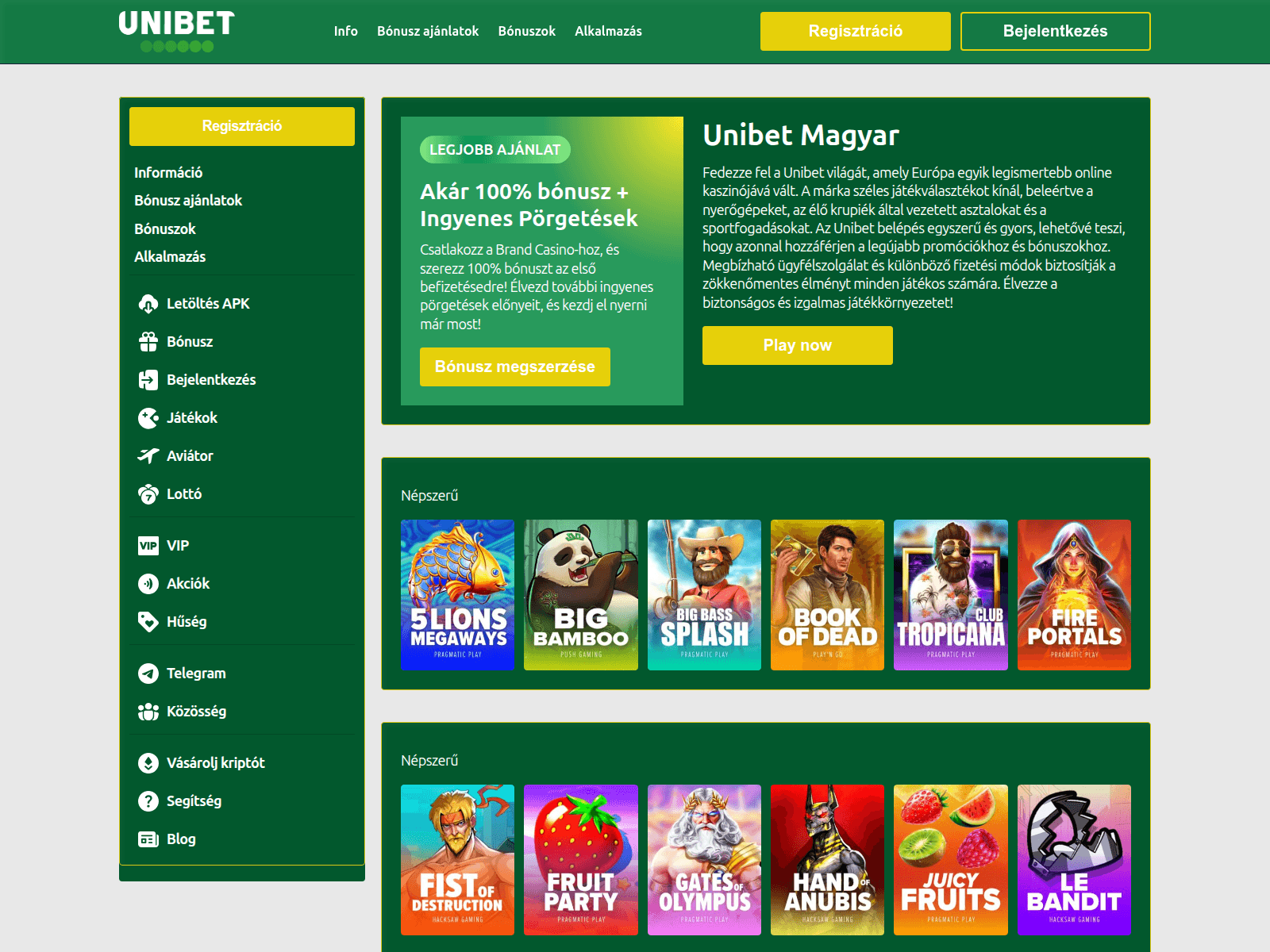Open the Gates of Olympus game
Screen dimensions: 1270x952
(704, 860)
